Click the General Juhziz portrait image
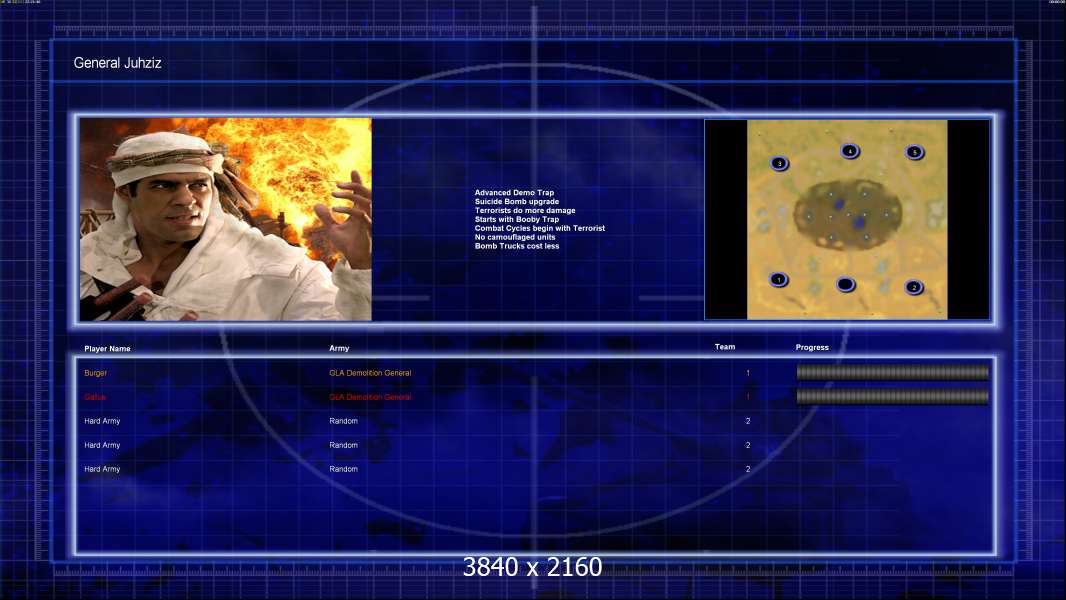Image resolution: width=1066 pixels, height=600 pixels. point(226,219)
